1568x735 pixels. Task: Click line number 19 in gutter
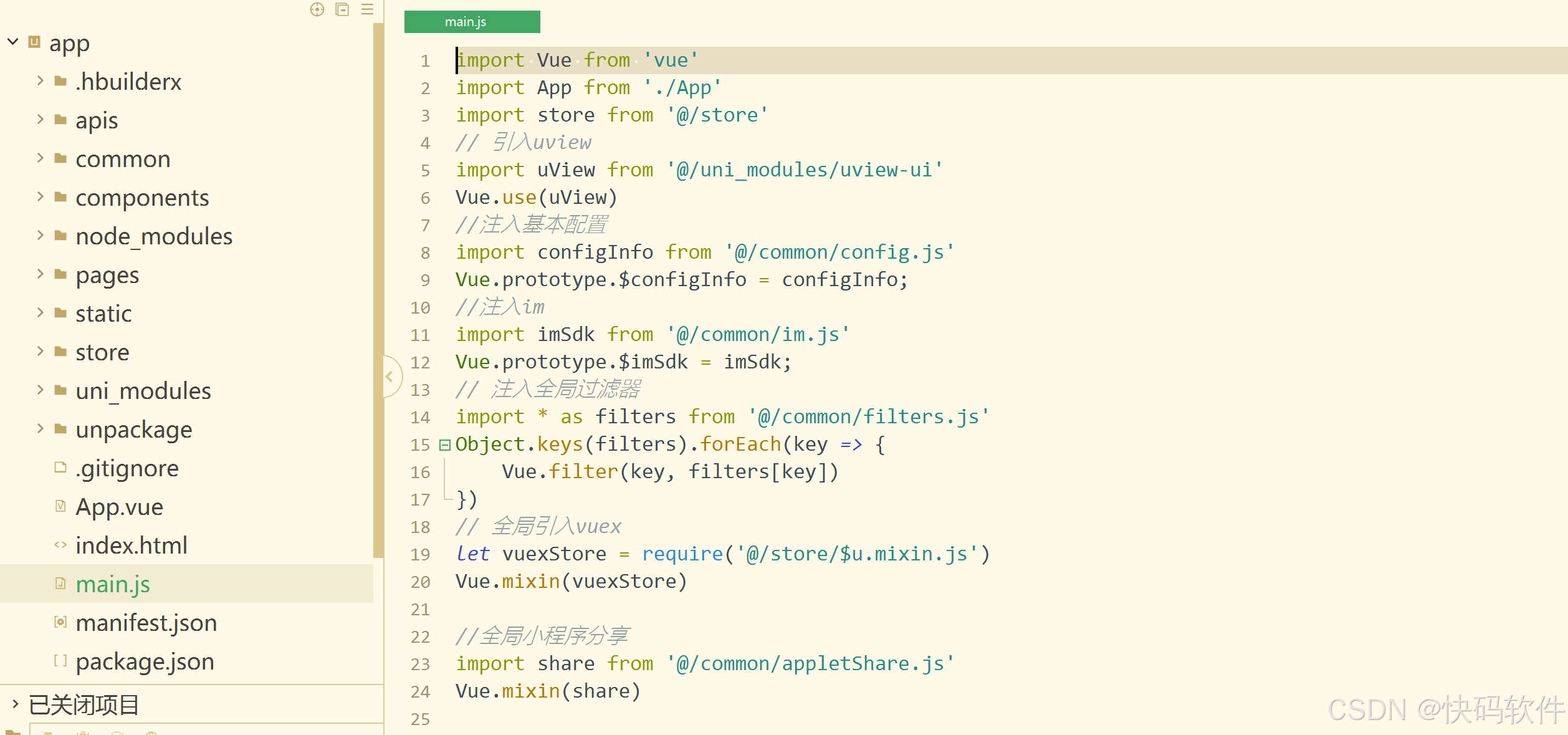421,554
